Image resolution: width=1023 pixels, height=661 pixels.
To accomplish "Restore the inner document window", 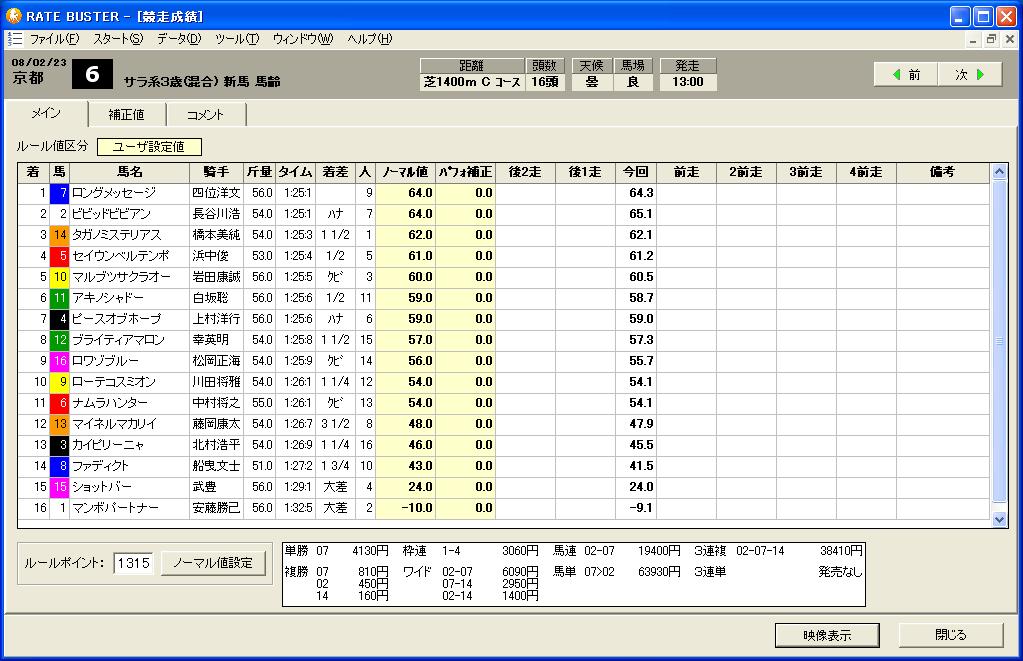I will pyautogui.click(x=991, y=39).
